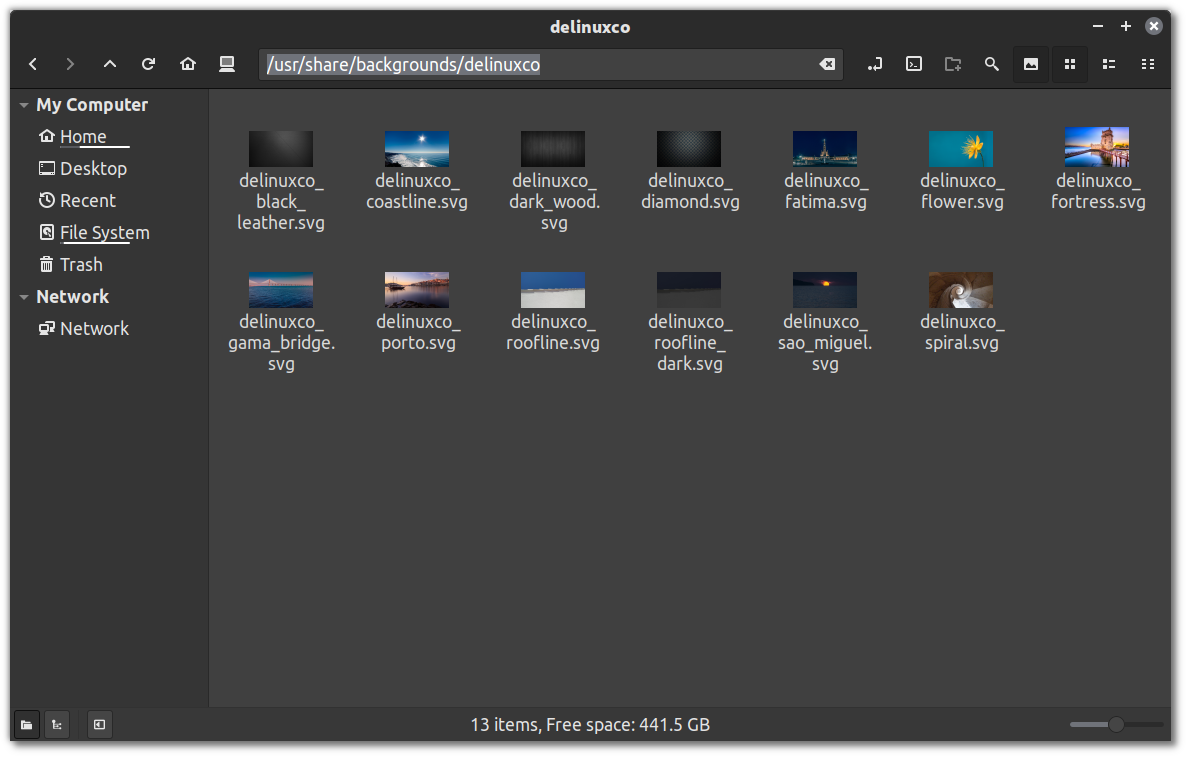Adjust the icon zoom slider
Image resolution: width=1187 pixels, height=757 pixels.
point(1115,723)
